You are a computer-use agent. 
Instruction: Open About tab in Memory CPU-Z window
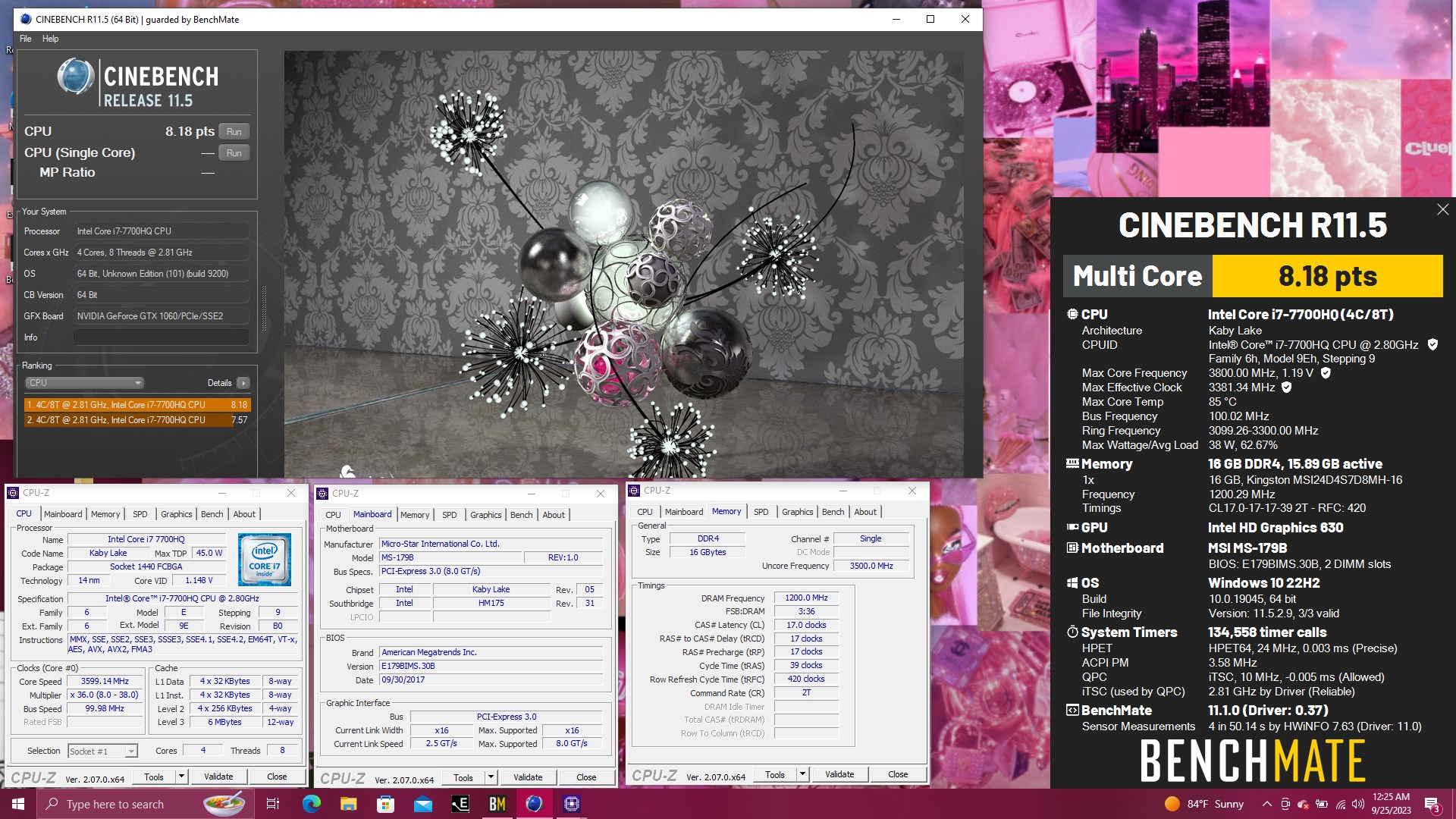(x=865, y=512)
